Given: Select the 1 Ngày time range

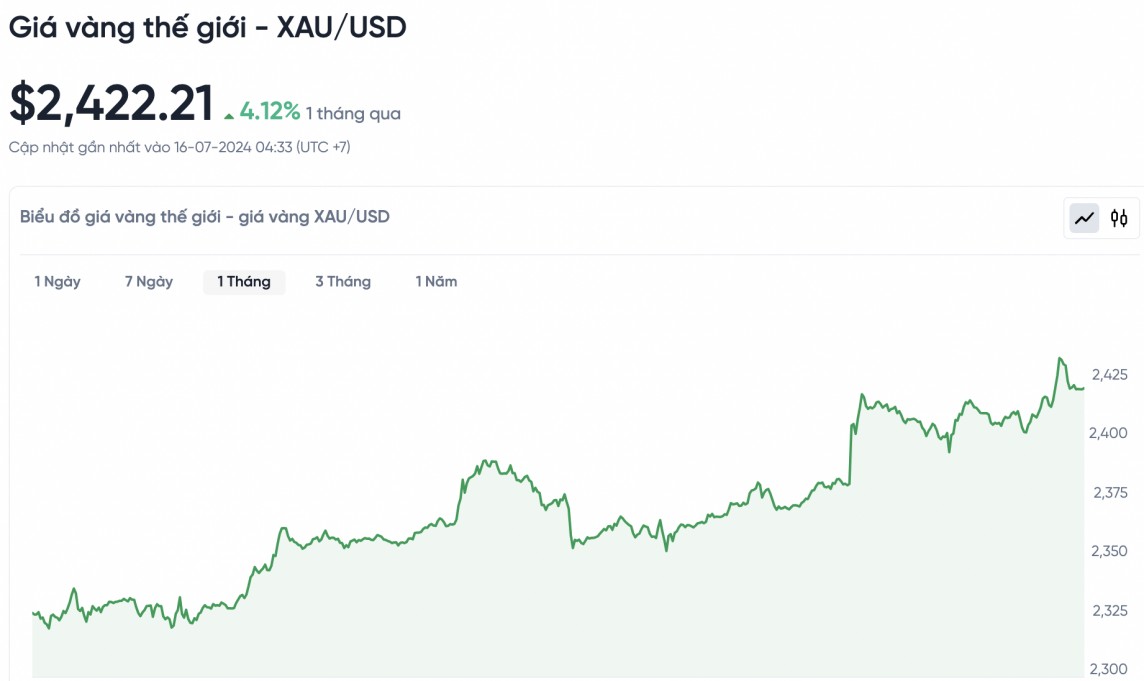Looking at the screenshot, I should tap(58, 282).
